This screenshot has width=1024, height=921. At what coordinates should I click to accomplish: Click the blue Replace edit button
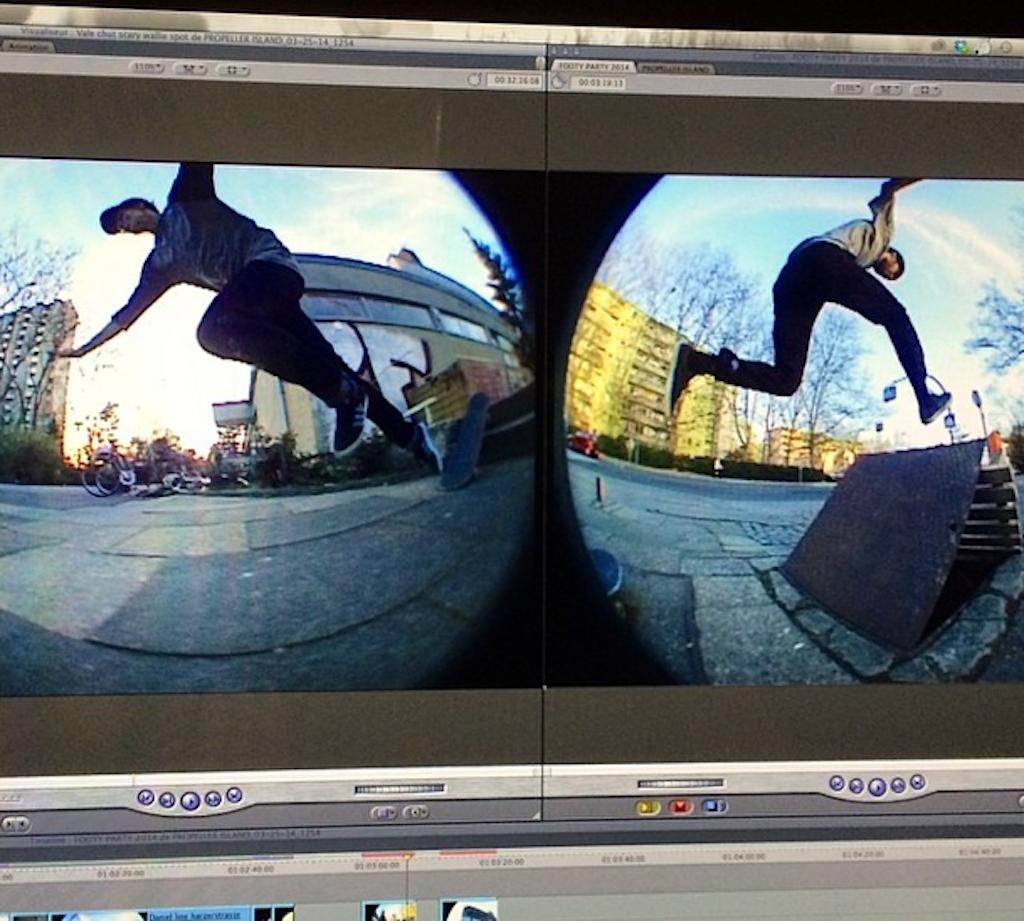click(x=714, y=806)
